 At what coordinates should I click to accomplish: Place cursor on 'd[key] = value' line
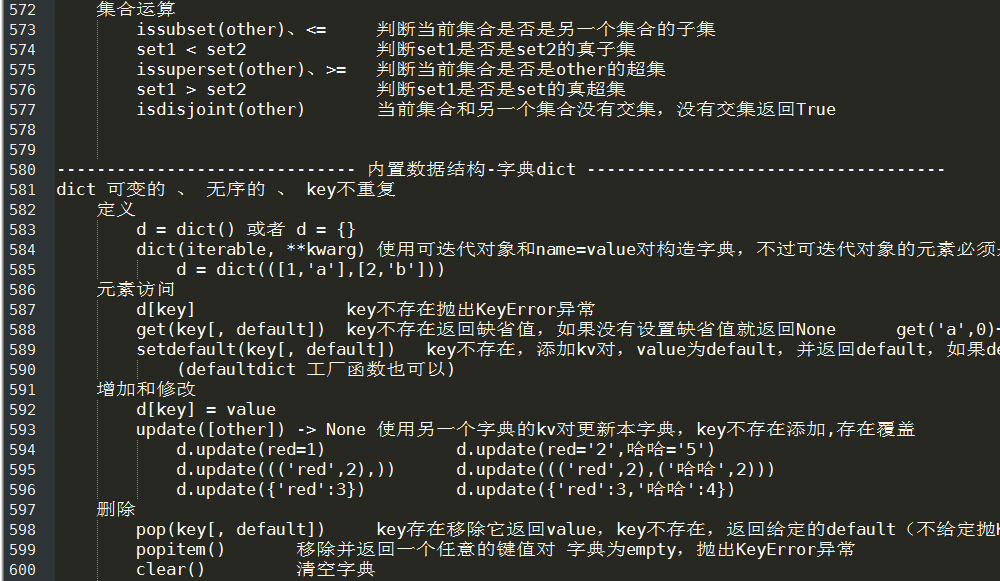(x=206, y=409)
